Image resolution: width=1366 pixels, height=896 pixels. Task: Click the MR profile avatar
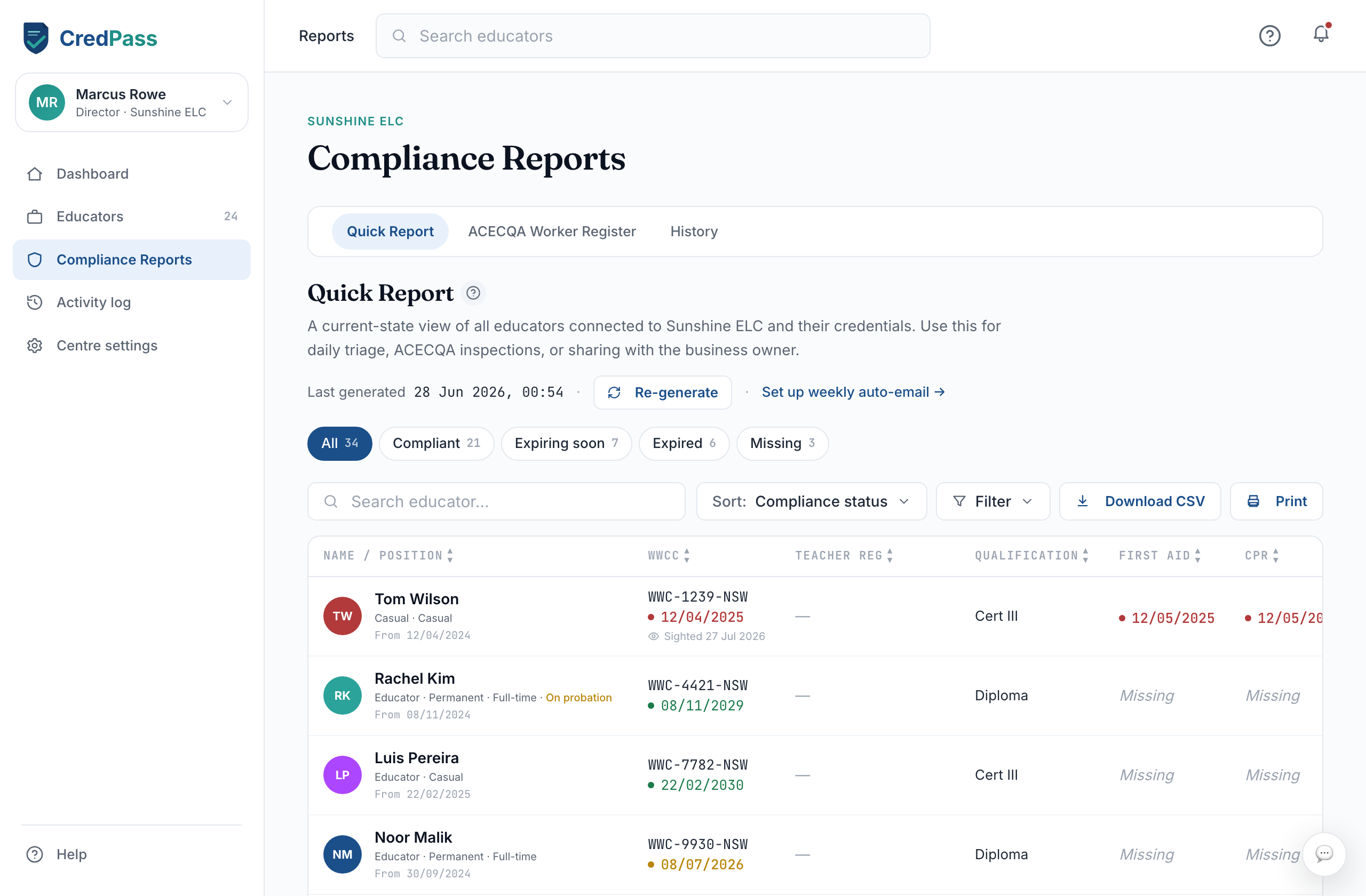tap(47, 102)
